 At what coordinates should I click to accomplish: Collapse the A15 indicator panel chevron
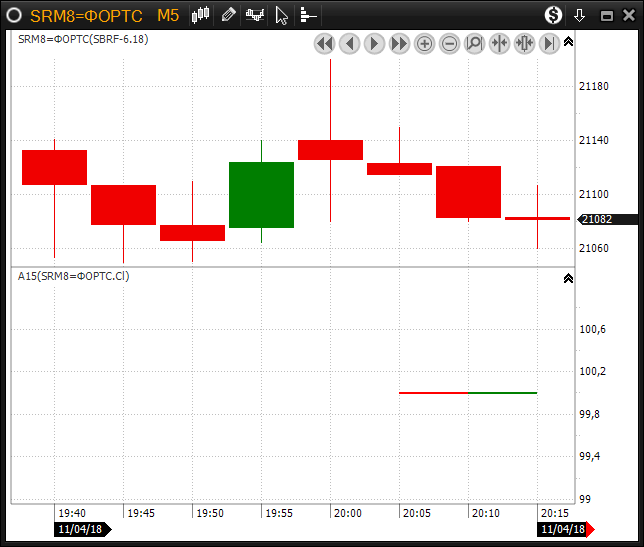click(568, 278)
